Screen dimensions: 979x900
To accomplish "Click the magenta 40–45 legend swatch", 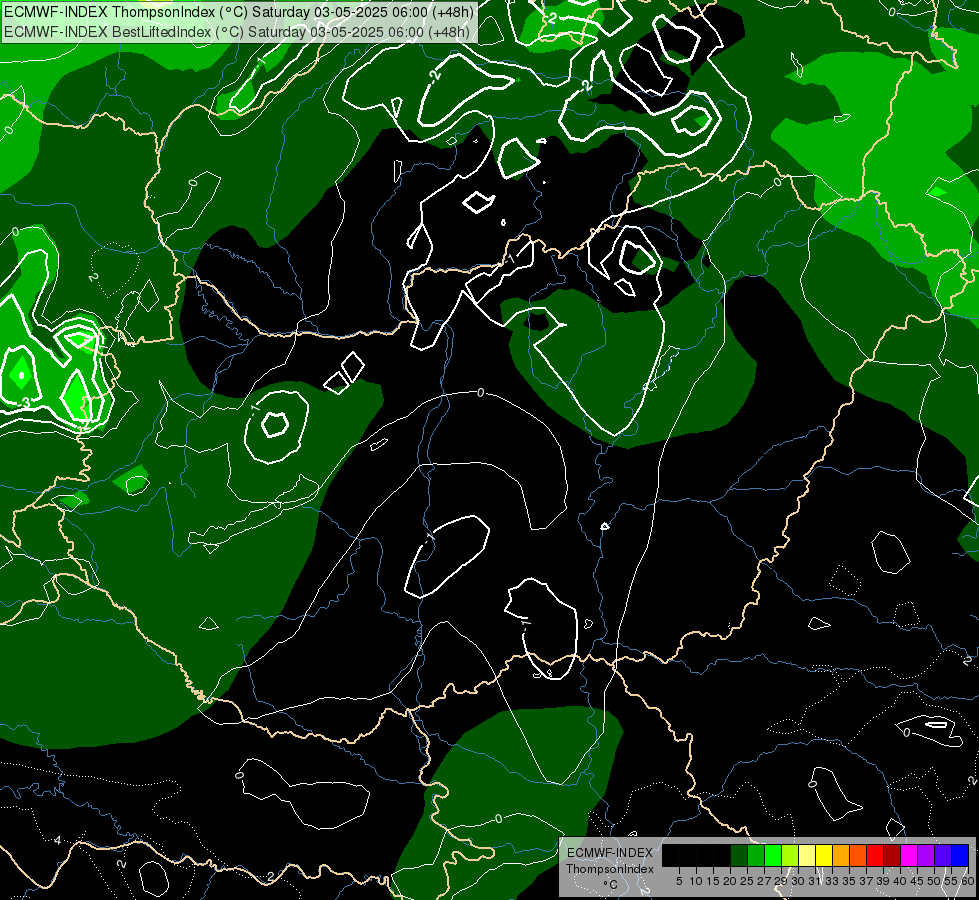I will coord(909,855).
